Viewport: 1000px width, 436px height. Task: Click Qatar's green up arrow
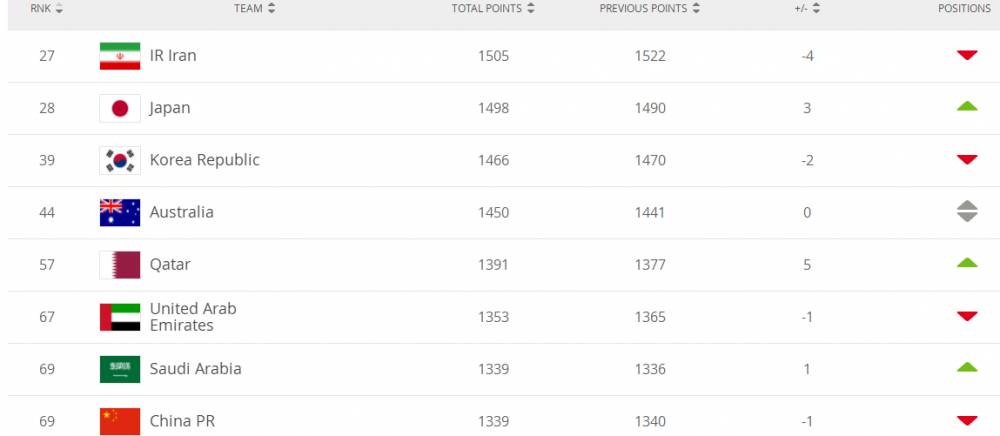coord(967,262)
